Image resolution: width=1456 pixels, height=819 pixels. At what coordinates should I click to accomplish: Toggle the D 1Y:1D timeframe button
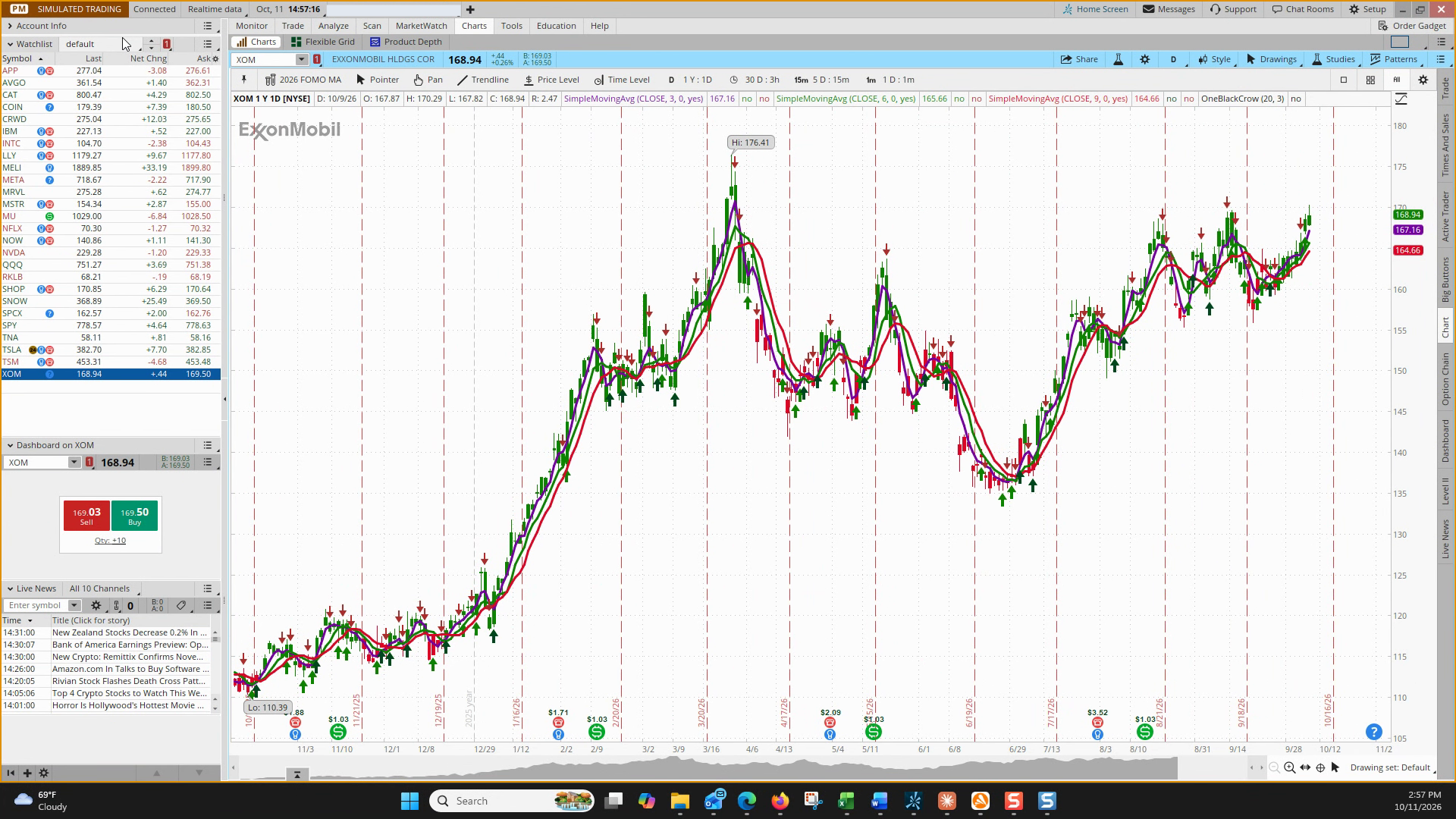click(691, 80)
